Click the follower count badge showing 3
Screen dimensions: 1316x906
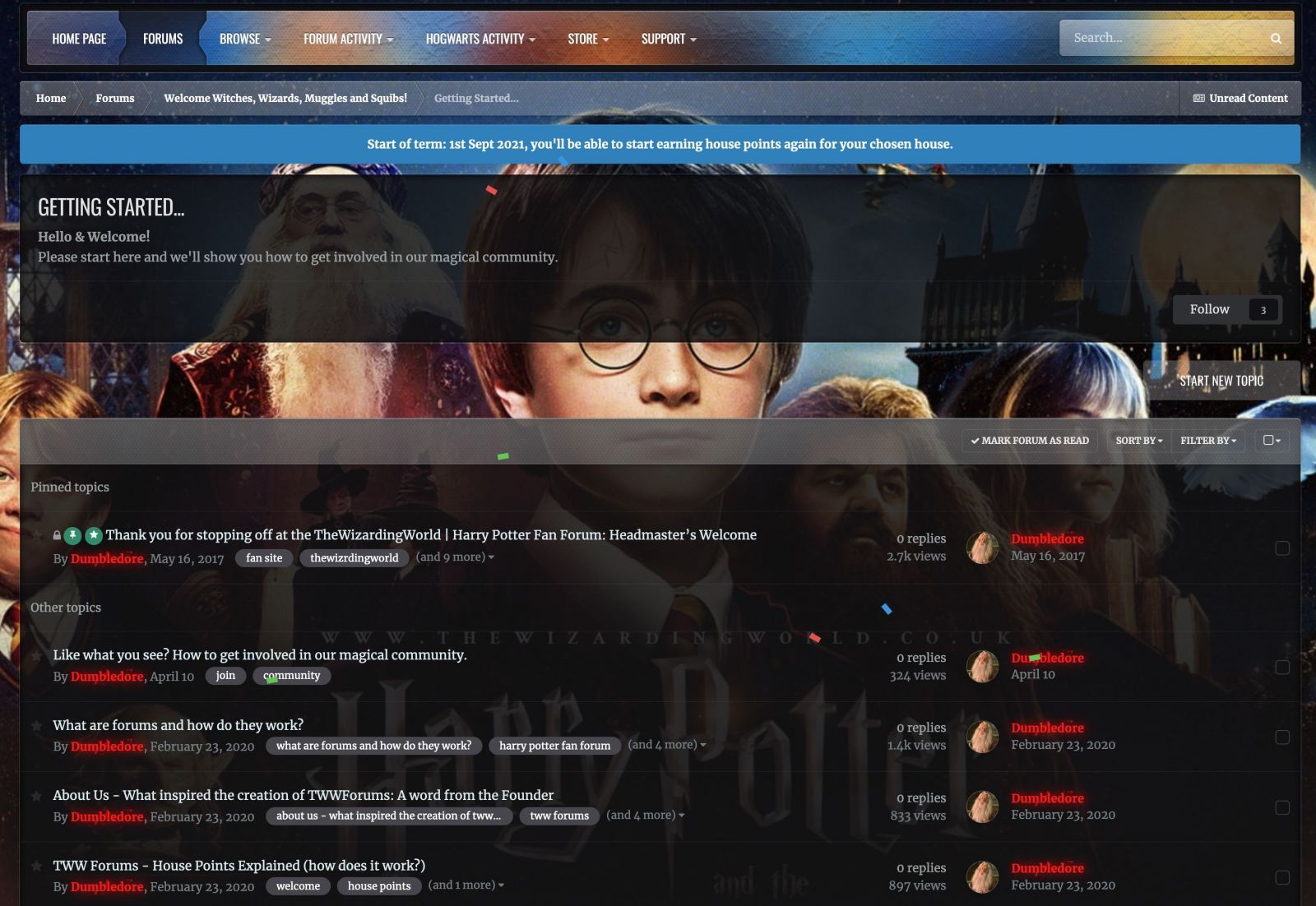1263,309
